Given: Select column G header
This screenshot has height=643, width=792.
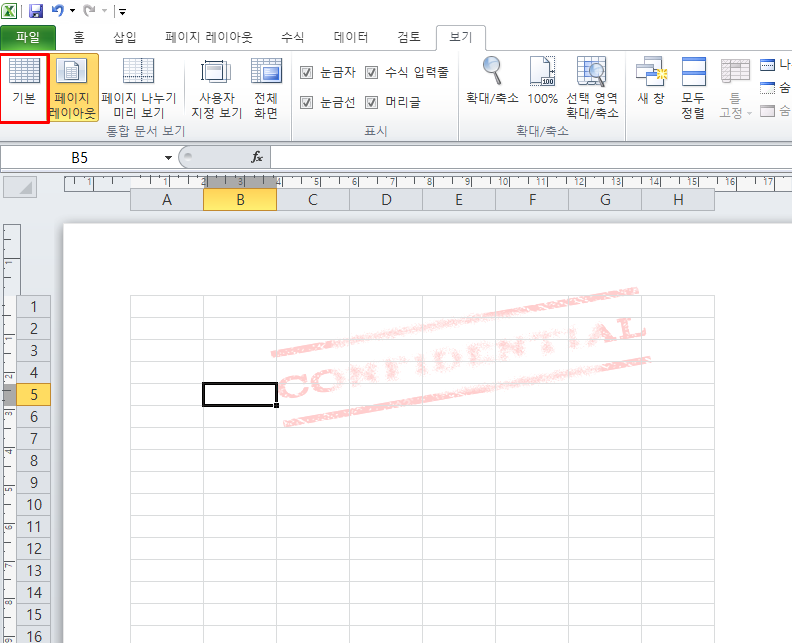Looking at the screenshot, I should coord(605,200).
